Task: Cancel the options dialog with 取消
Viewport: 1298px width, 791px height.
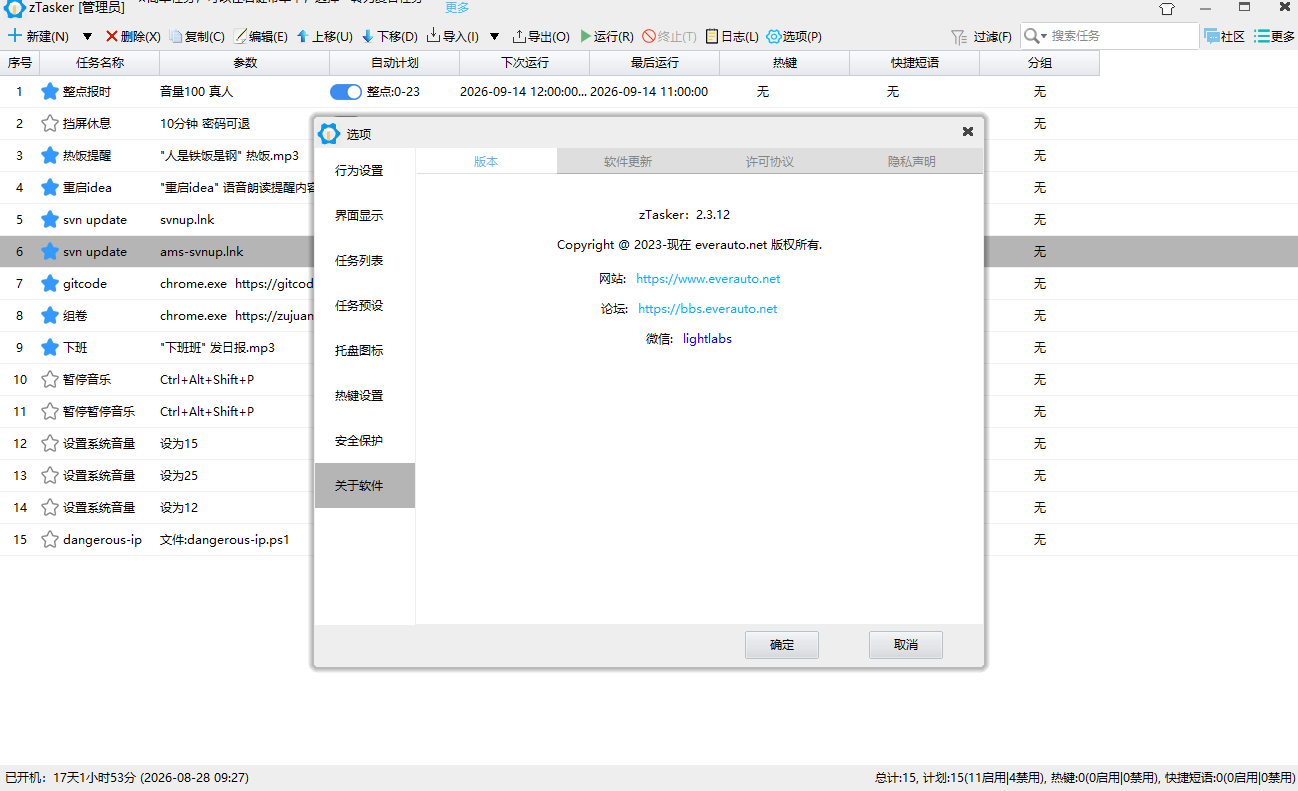Action: [x=906, y=645]
